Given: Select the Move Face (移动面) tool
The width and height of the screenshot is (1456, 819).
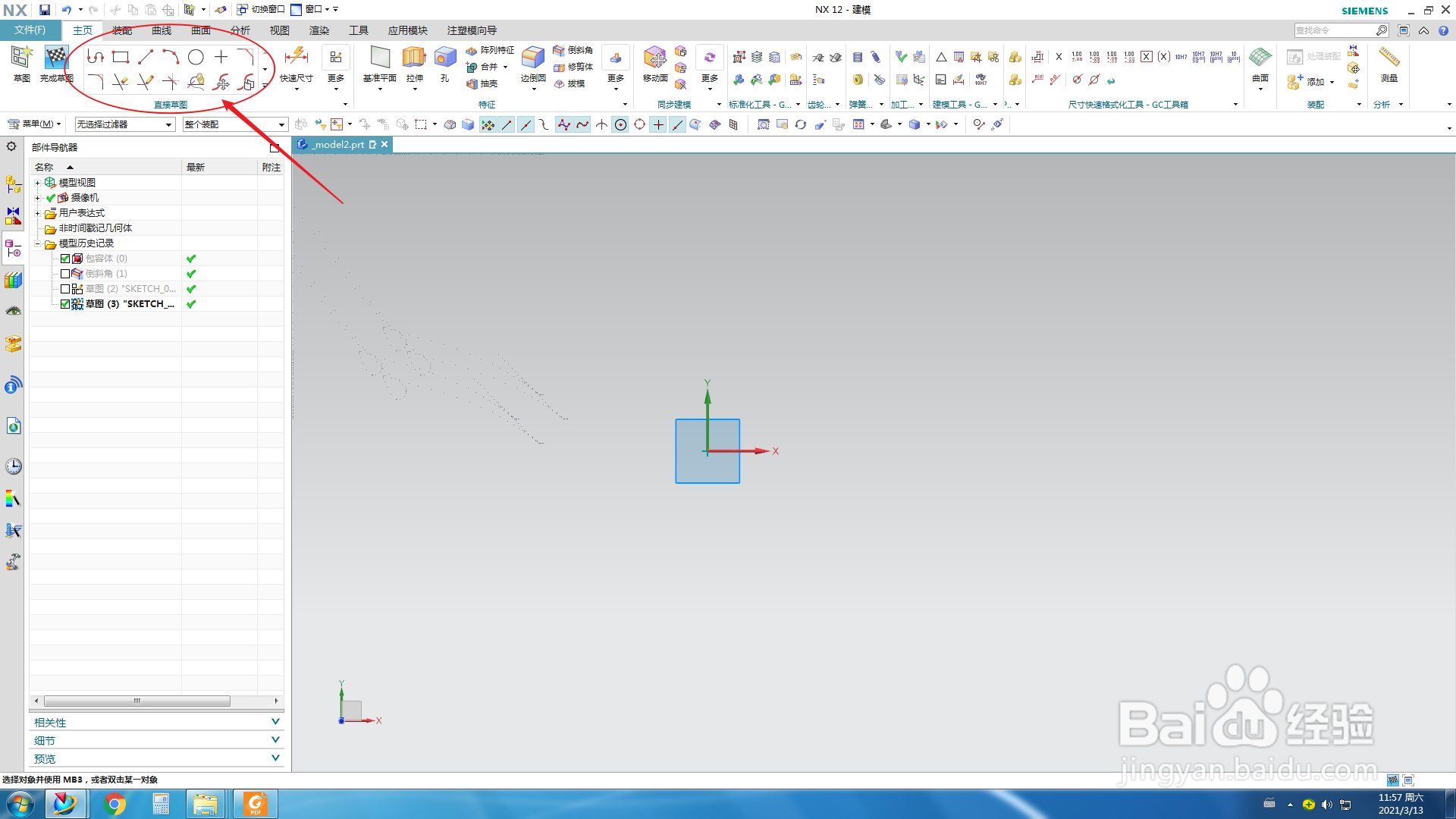Looking at the screenshot, I should (x=654, y=58).
